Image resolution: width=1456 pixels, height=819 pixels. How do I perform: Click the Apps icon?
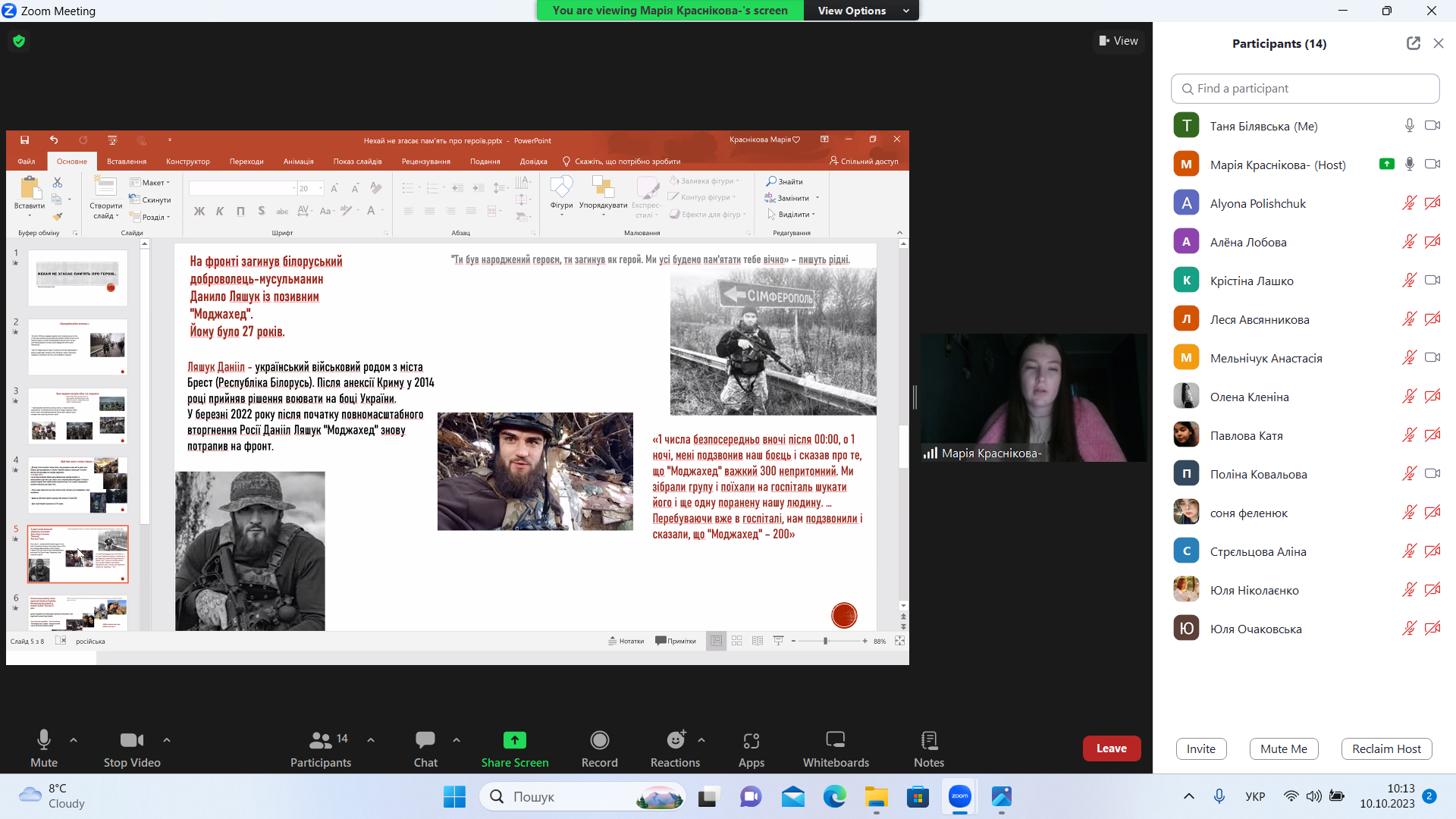pos(751,740)
